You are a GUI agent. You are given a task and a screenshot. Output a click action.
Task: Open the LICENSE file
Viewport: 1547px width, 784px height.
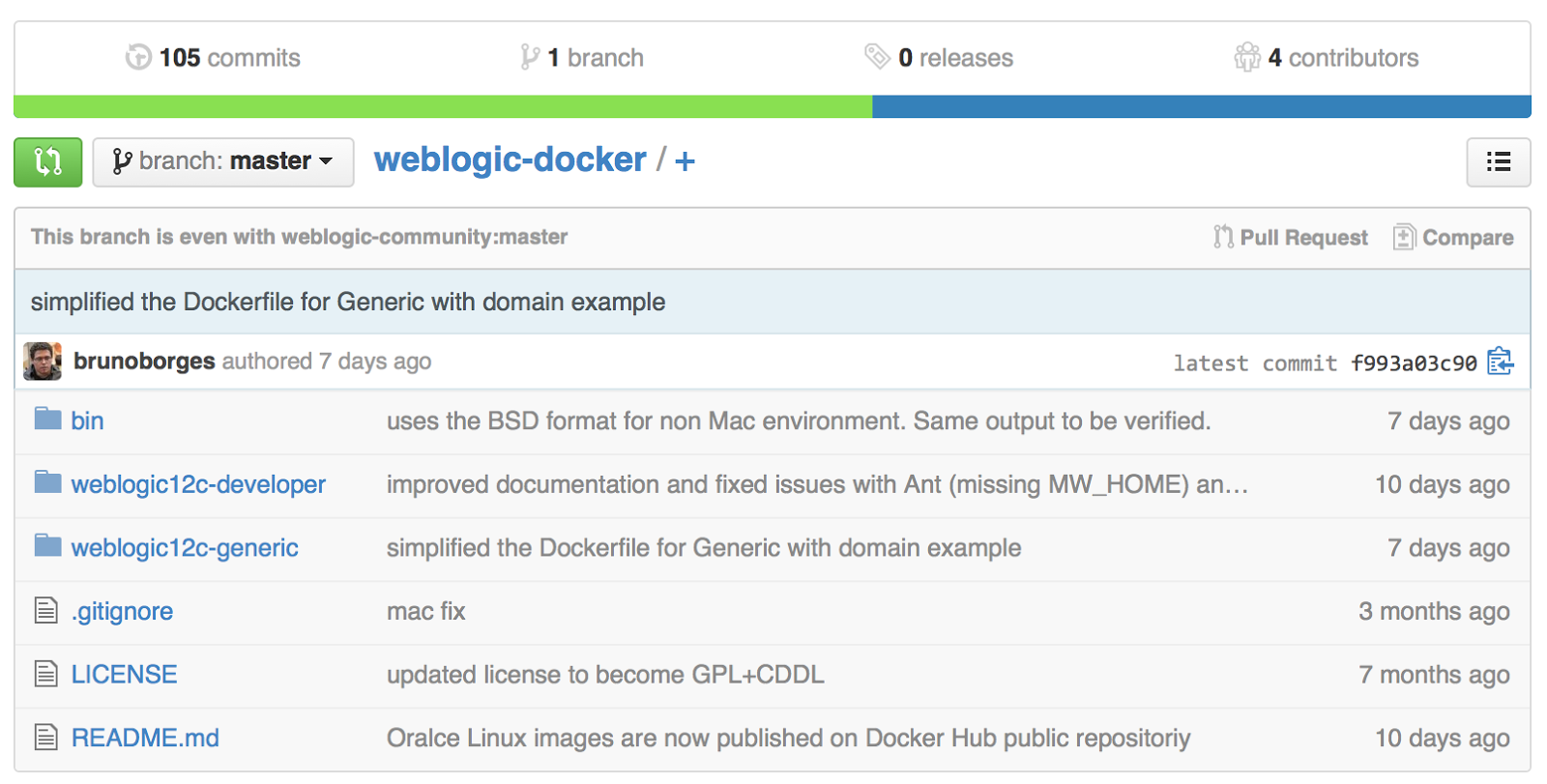pos(125,675)
